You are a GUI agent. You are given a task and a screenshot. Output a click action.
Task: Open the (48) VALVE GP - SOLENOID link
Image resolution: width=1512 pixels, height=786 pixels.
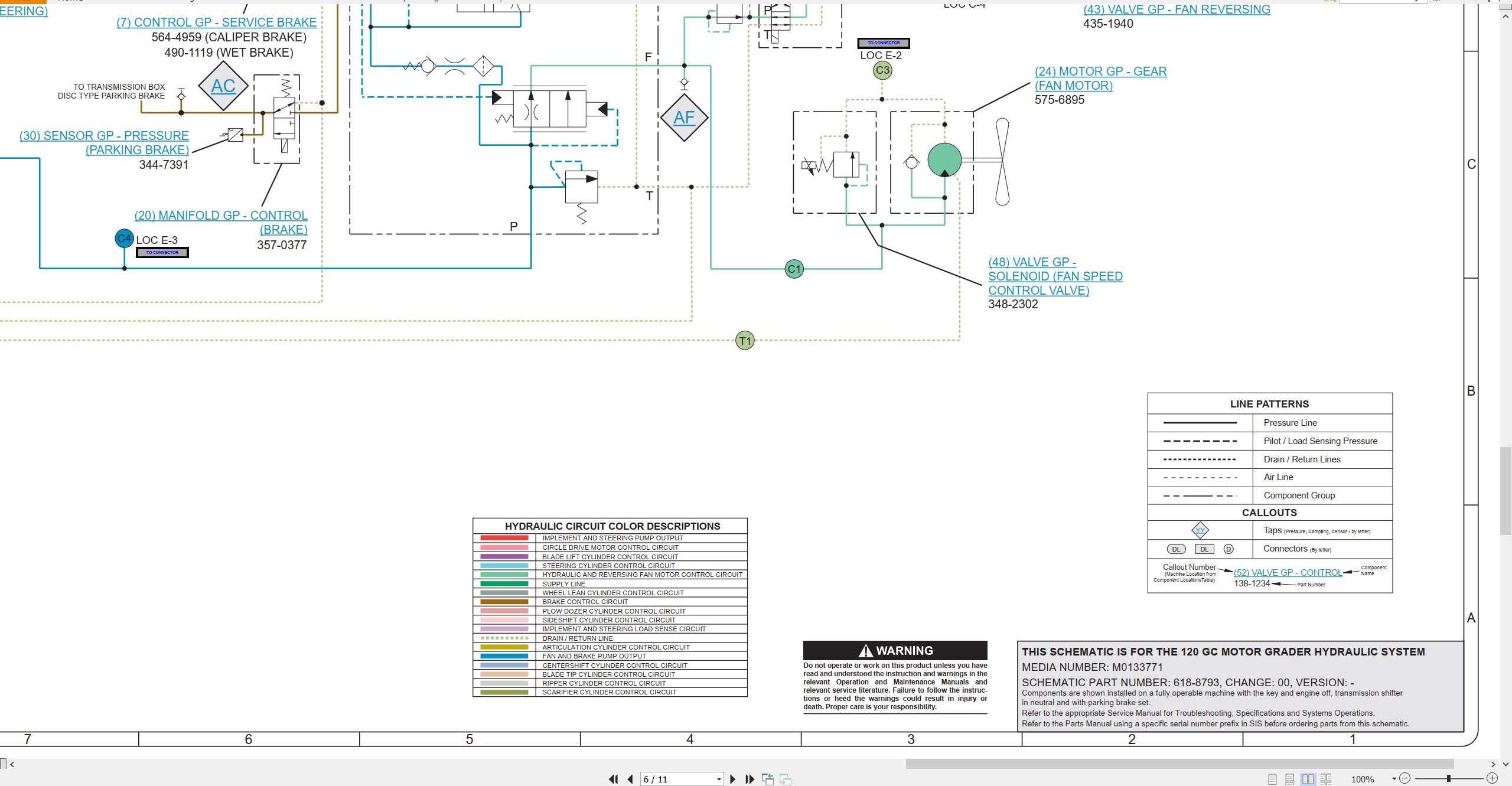click(1055, 276)
